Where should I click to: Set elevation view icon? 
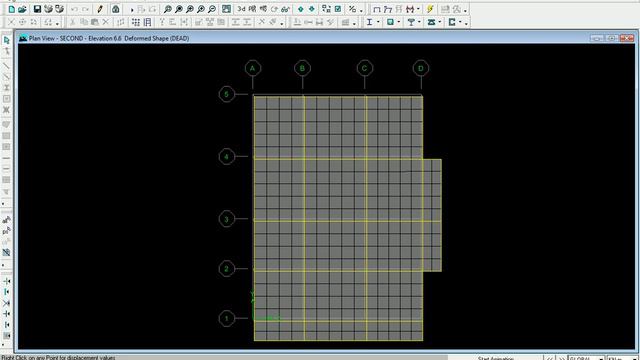pos(263,9)
